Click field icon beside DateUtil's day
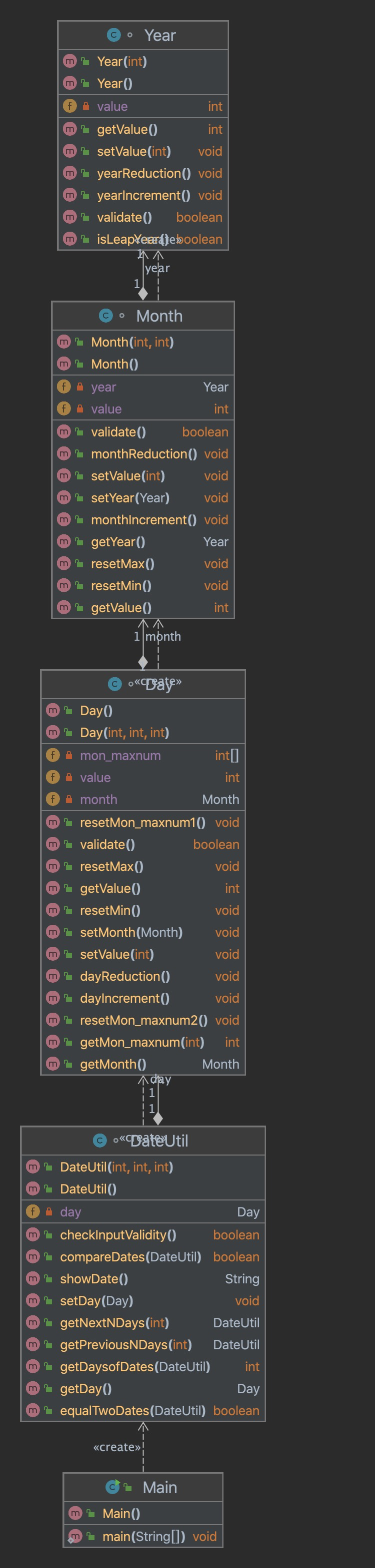Image resolution: width=375 pixels, height=1568 pixels. (33, 1212)
